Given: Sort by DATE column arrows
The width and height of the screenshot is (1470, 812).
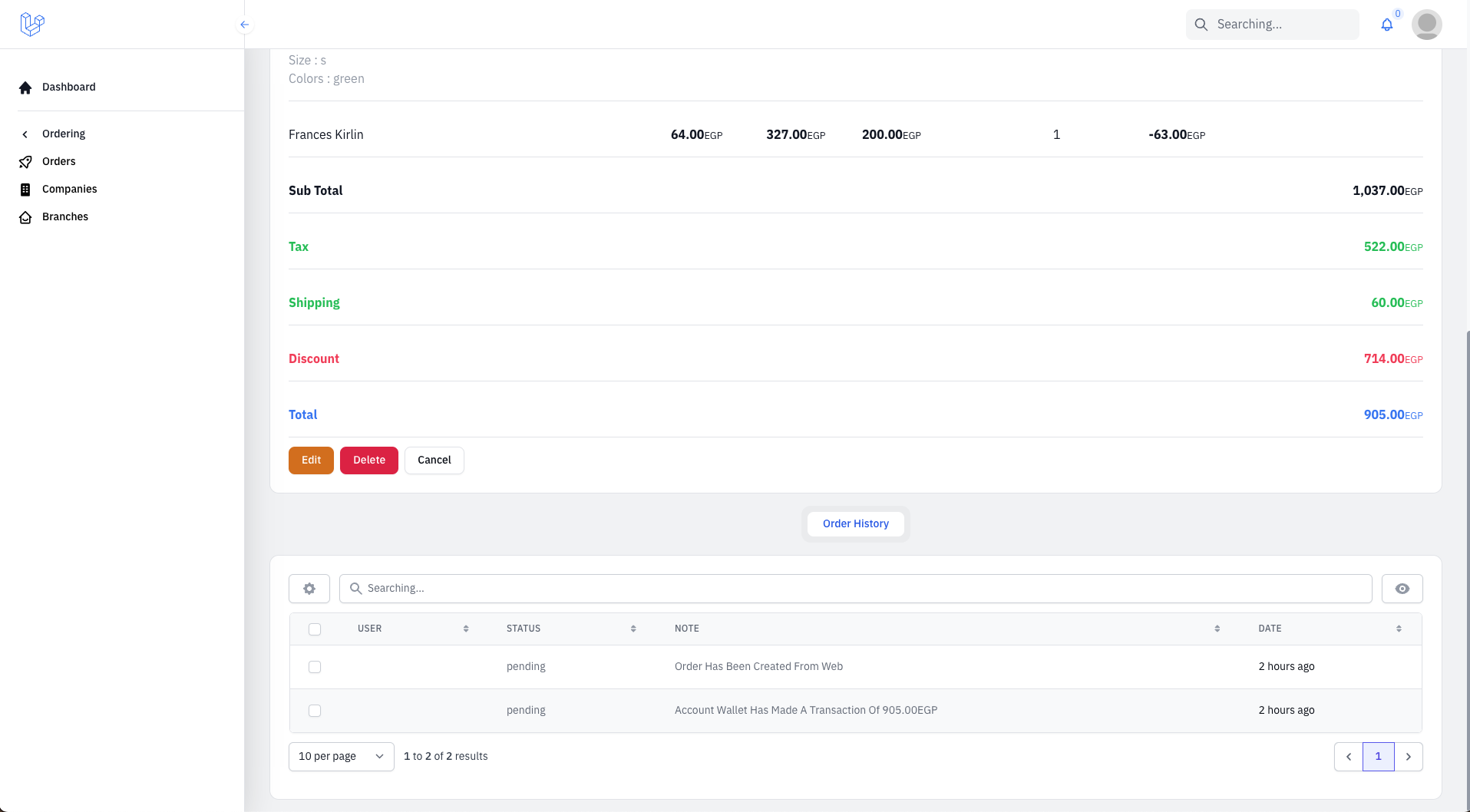Looking at the screenshot, I should [1399, 629].
